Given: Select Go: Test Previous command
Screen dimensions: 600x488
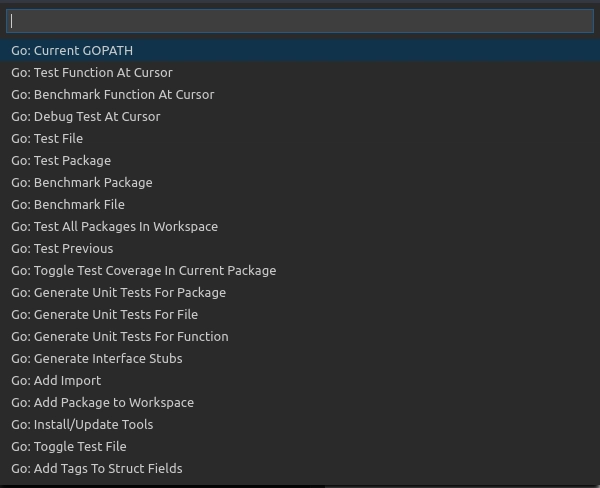Looking at the screenshot, I should point(300,248).
